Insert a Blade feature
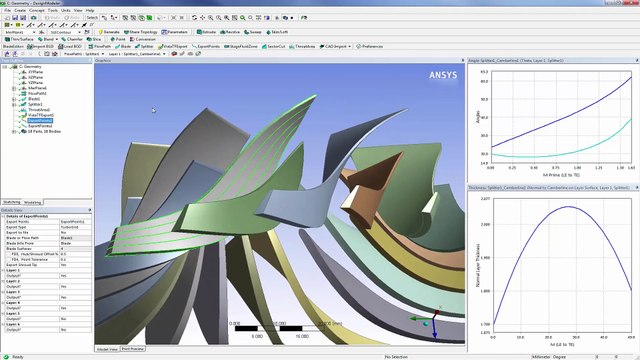 click(123, 47)
